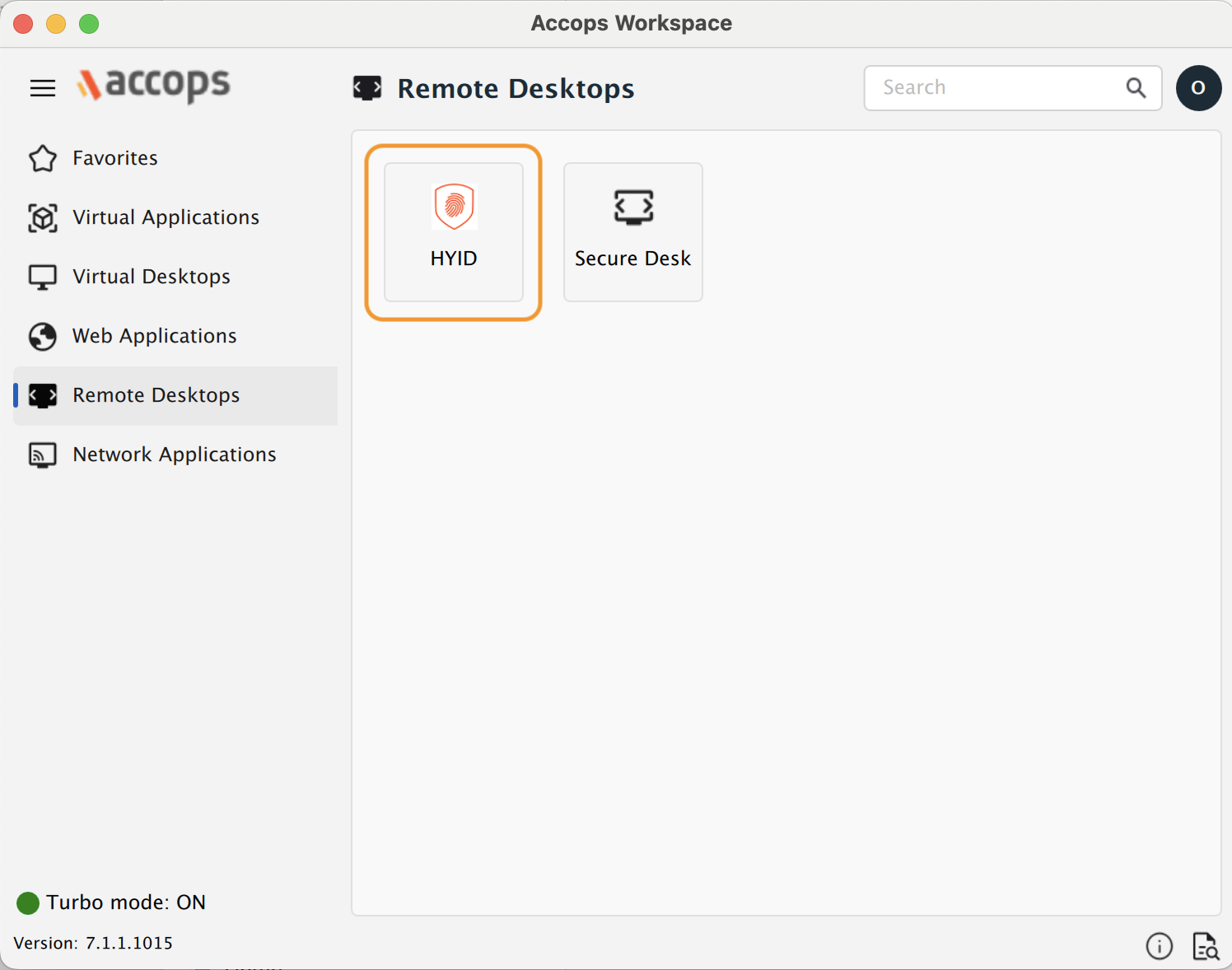Screen dimensions: 1232x970
Task: Click the Virtual Applications cube icon
Action: click(x=43, y=217)
